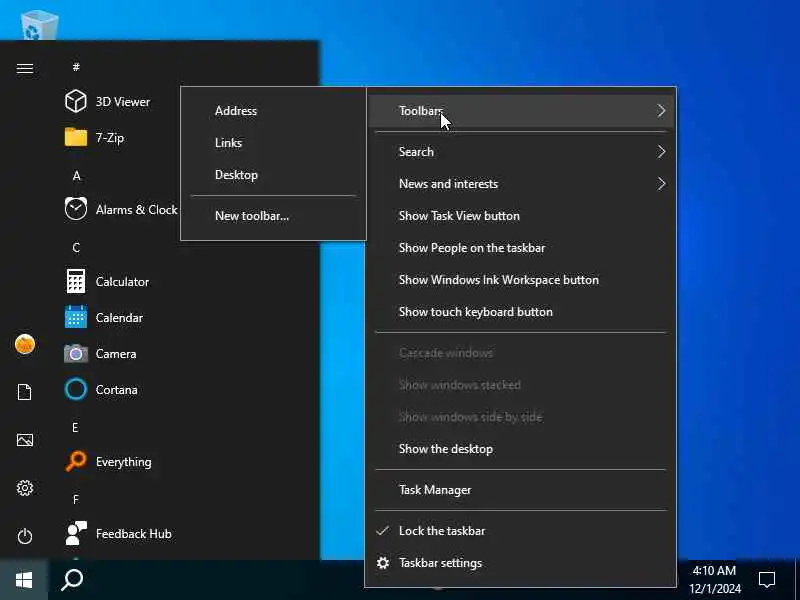Select News and interests entry
Viewport: 800px width, 600px height.
point(520,184)
